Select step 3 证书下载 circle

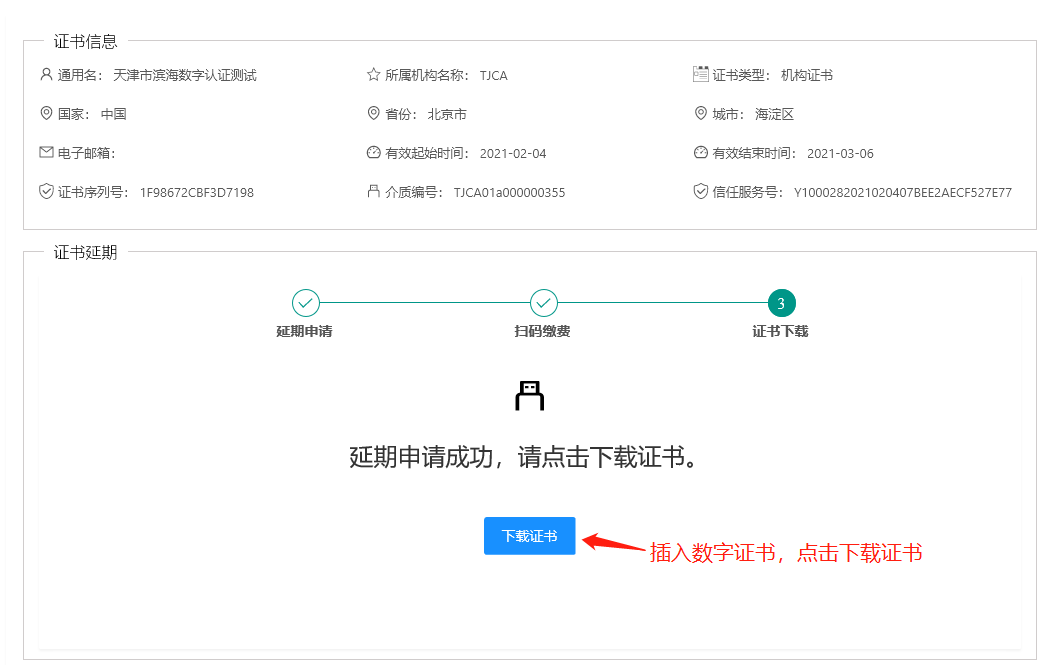[x=781, y=302]
